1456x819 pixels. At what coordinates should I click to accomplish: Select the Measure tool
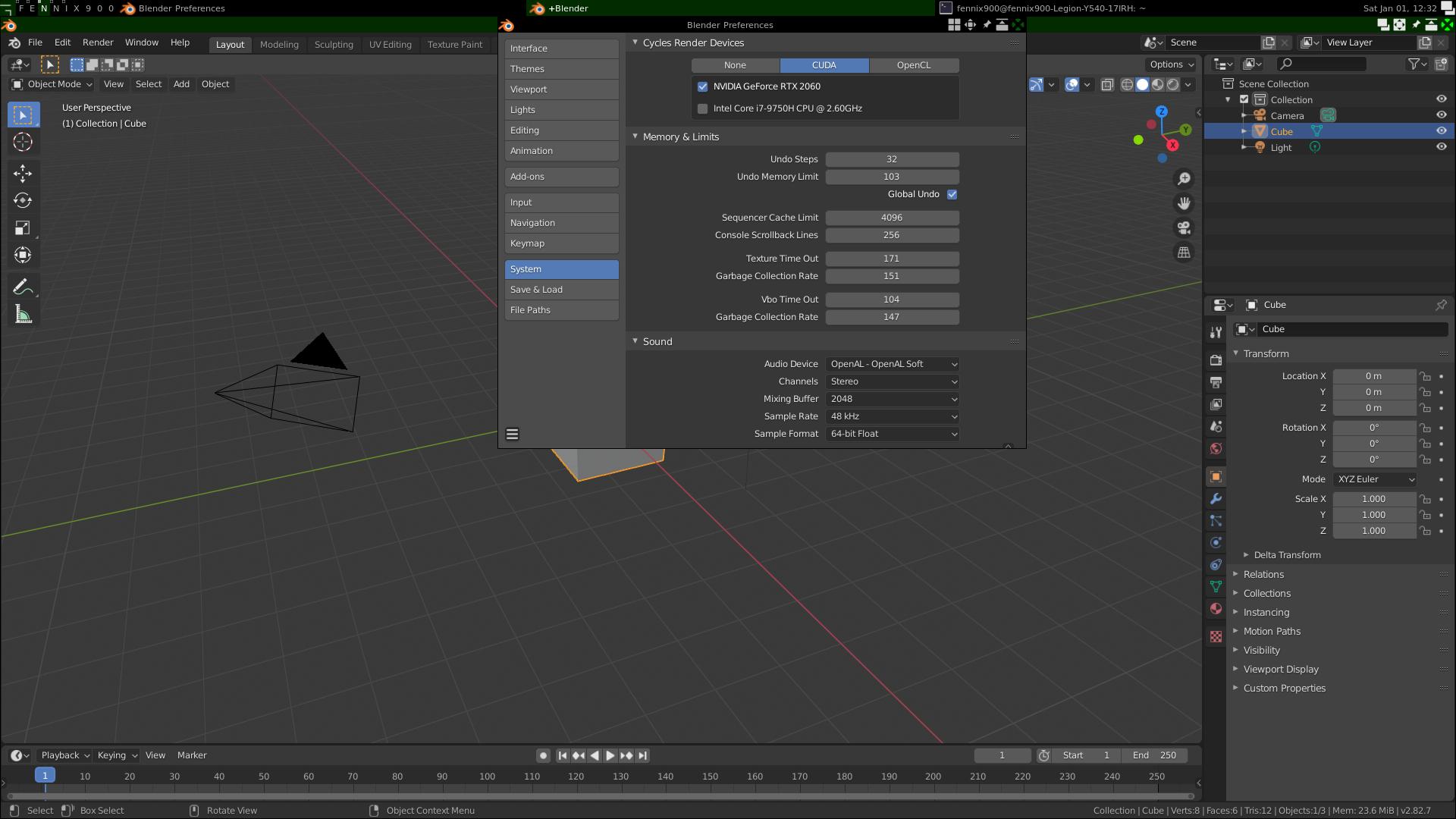click(x=23, y=315)
